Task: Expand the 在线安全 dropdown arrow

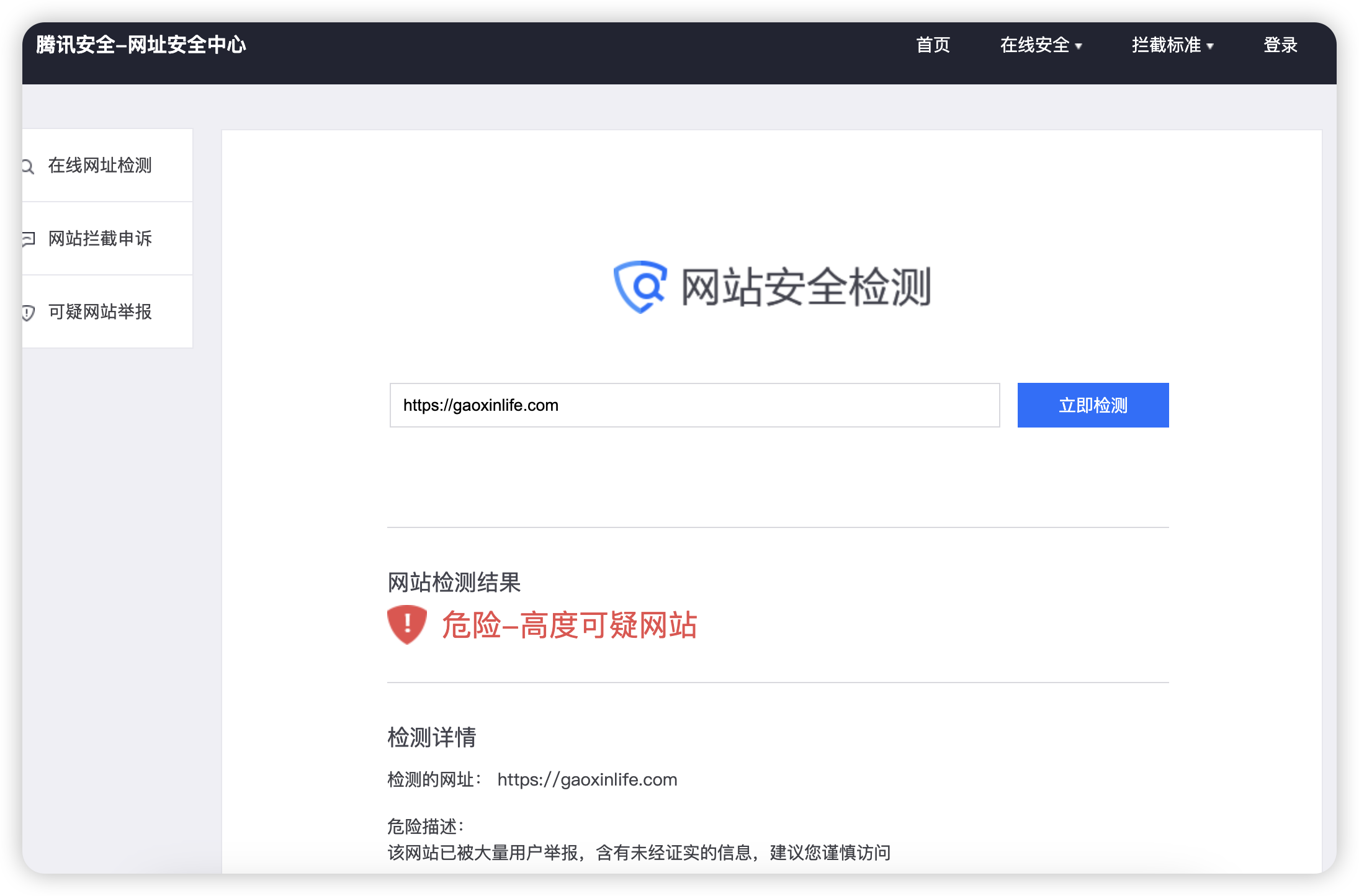Action: pyautogui.click(x=1079, y=46)
